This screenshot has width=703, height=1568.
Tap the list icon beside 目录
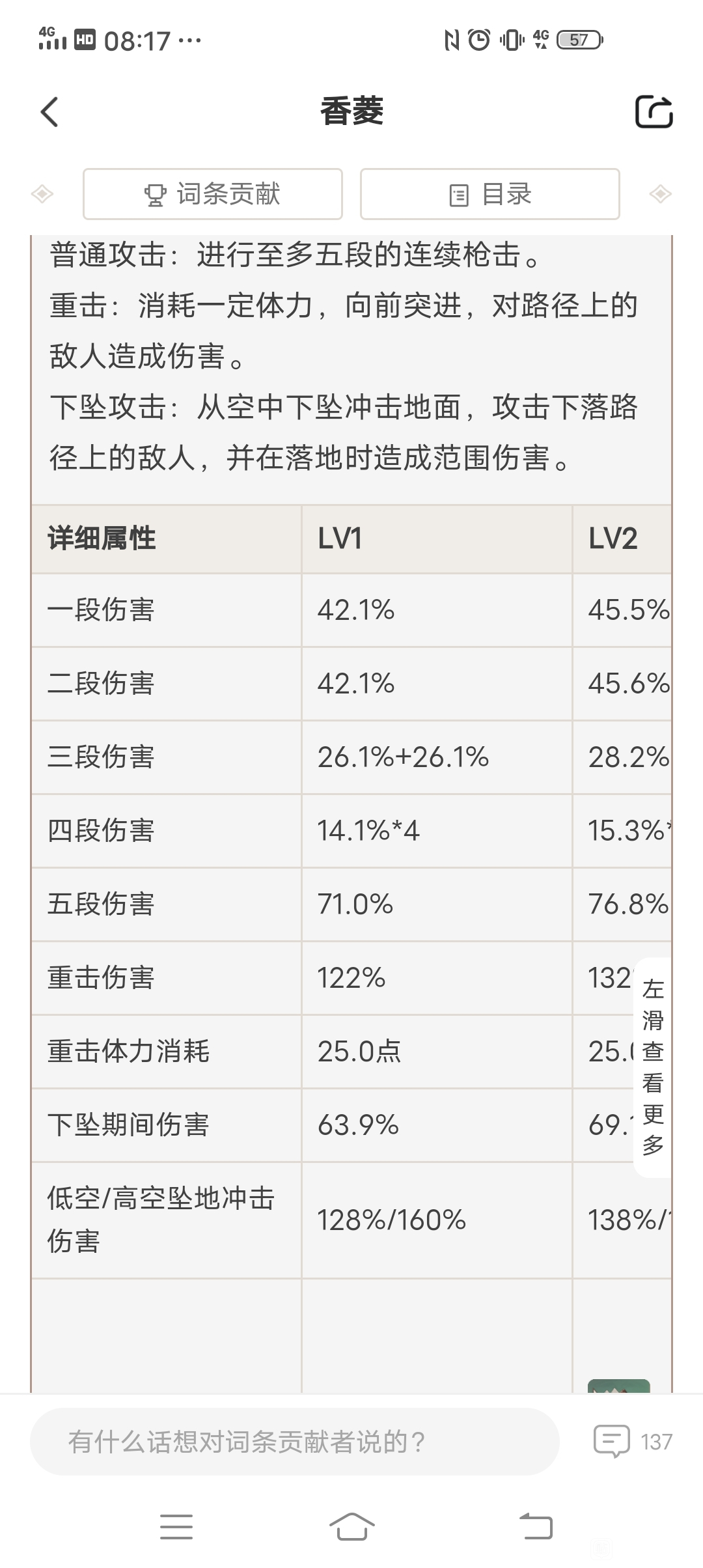459,195
